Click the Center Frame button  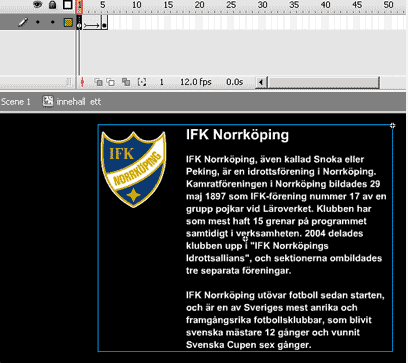pos(82,82)
